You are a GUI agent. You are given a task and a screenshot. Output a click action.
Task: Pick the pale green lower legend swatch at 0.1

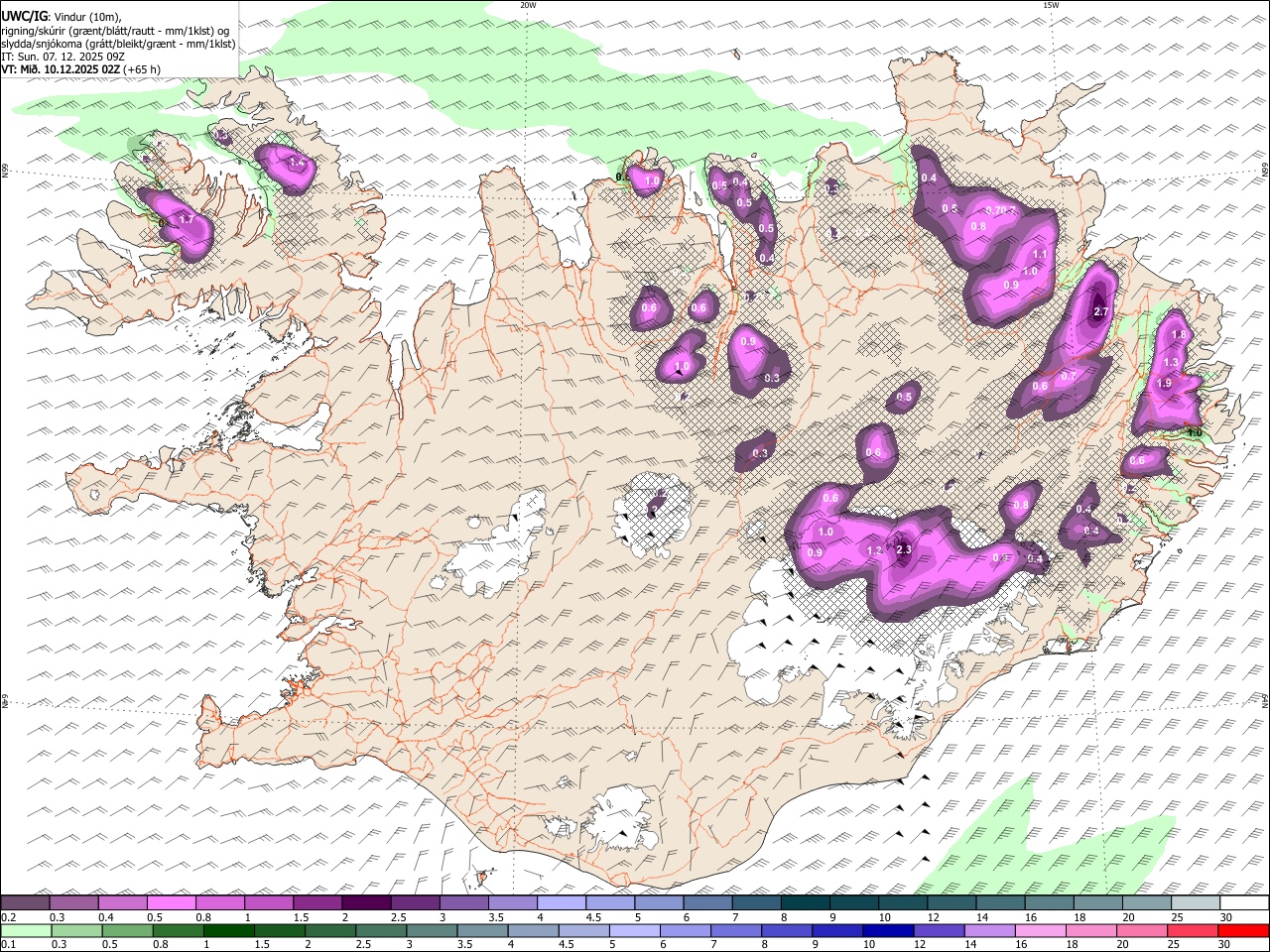(x=27, y=931)
